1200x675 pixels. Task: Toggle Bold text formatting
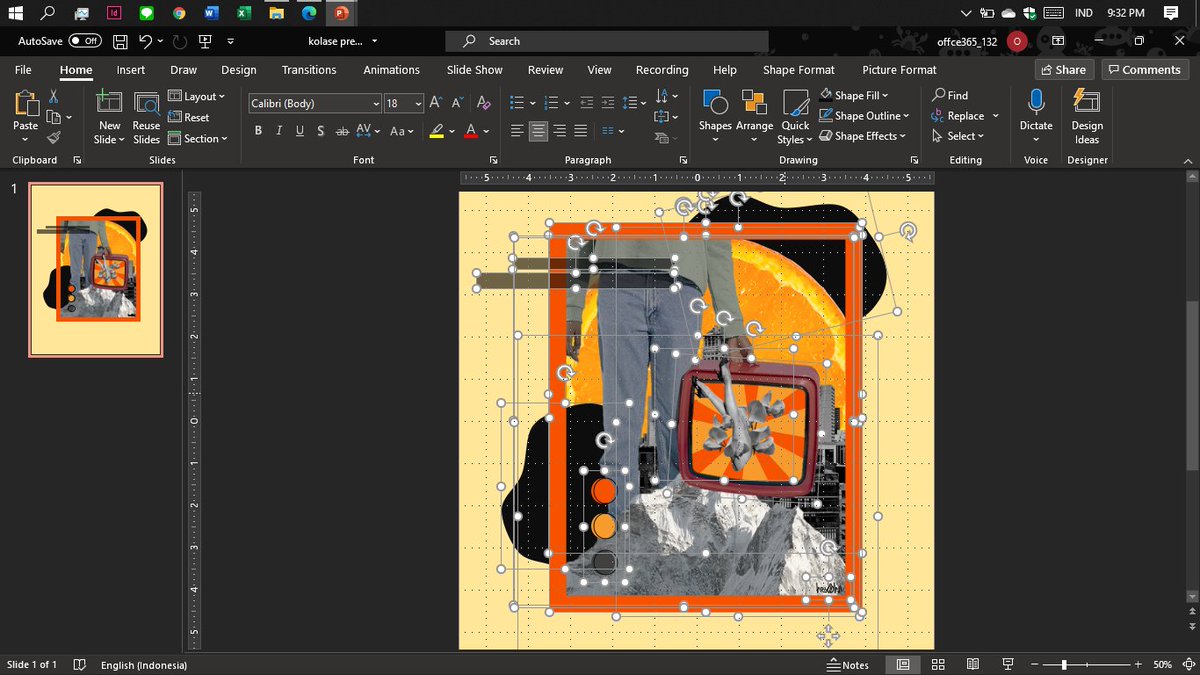point(258,131)
